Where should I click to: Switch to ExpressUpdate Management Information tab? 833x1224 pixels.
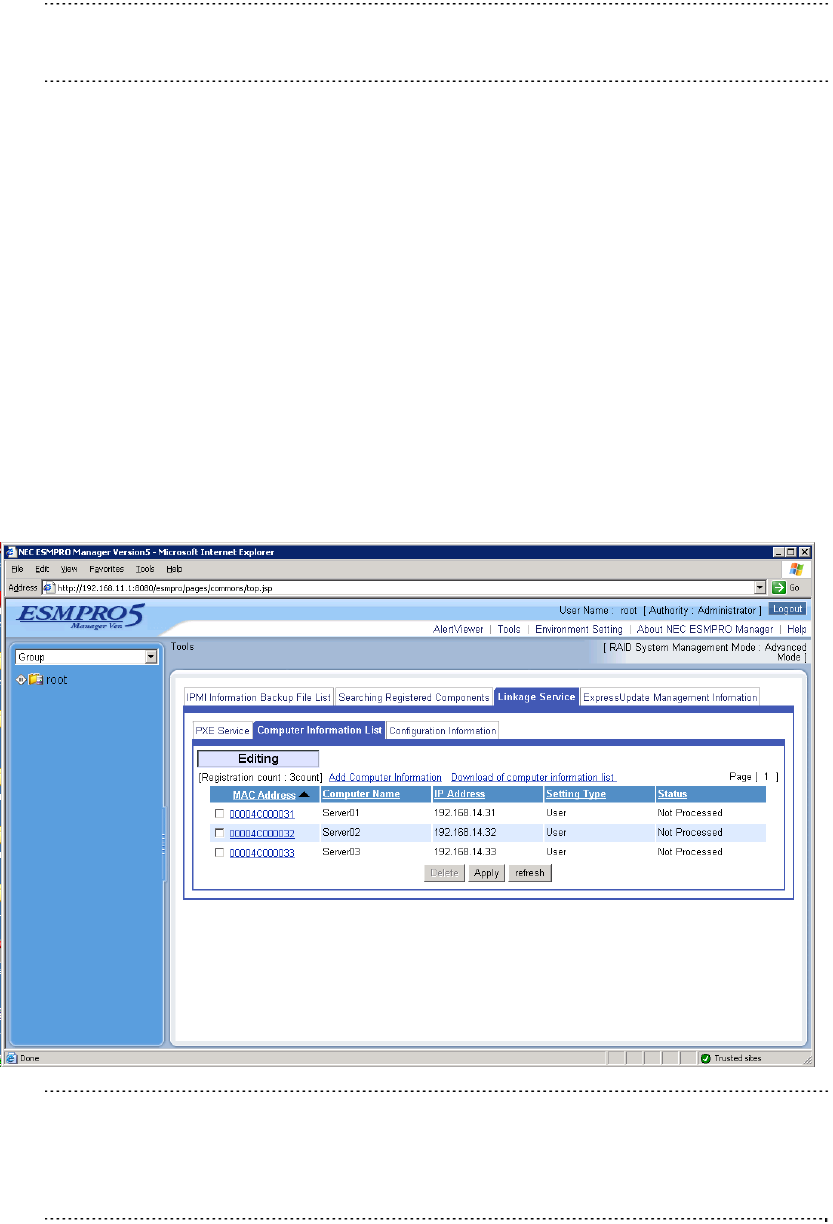tap(670, 697)
